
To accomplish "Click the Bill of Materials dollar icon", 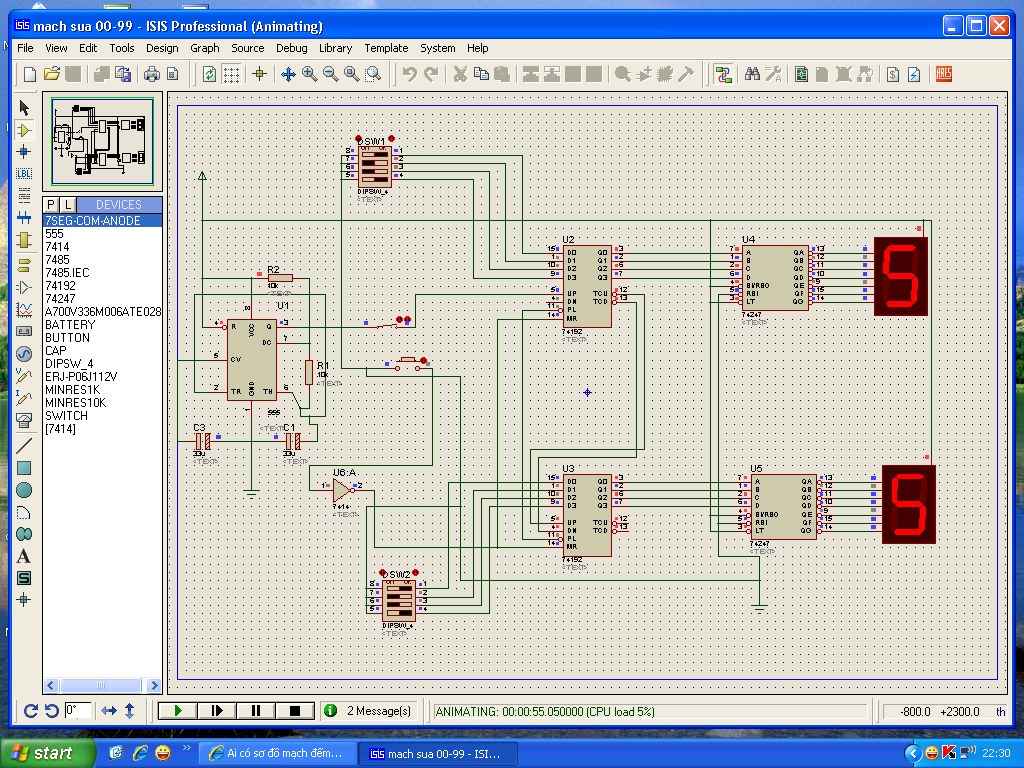I will coord(893,74).
